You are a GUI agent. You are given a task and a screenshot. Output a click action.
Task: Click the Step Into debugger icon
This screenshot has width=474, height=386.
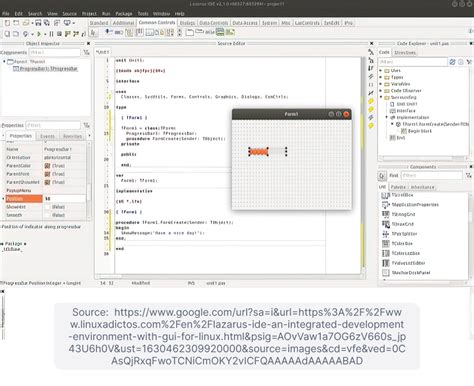tap(67, 34)
